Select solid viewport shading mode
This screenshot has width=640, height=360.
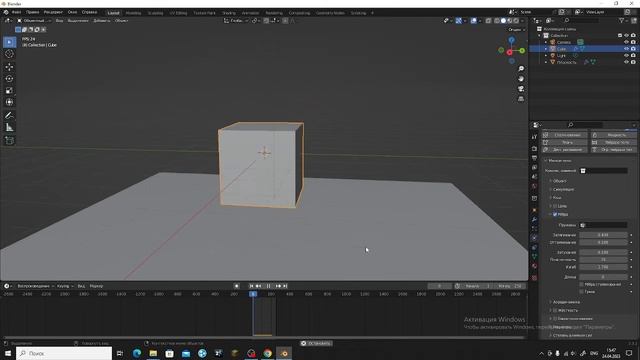click(503, 20)
